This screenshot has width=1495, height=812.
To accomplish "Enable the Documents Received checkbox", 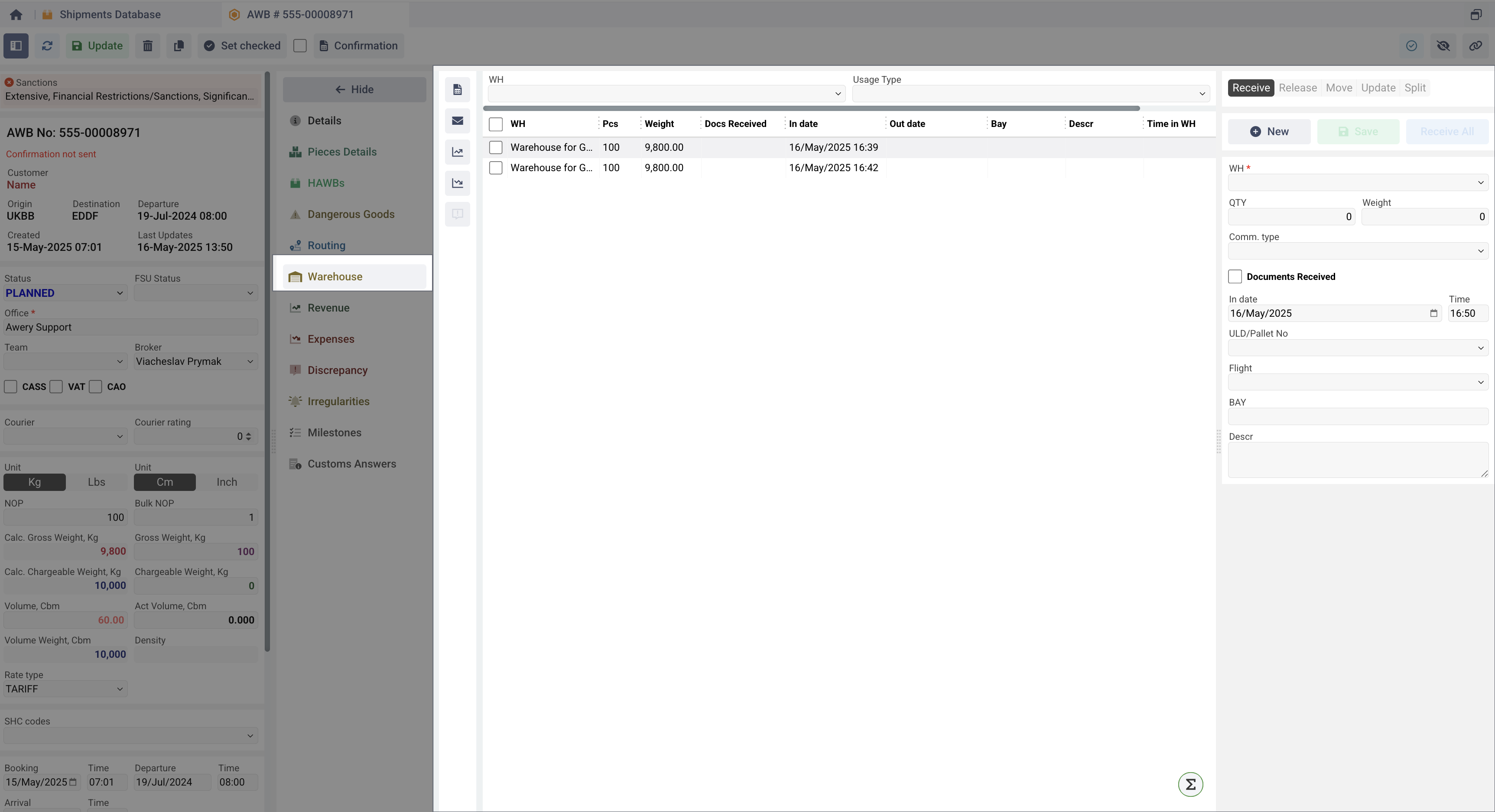I will [1235, 277].
